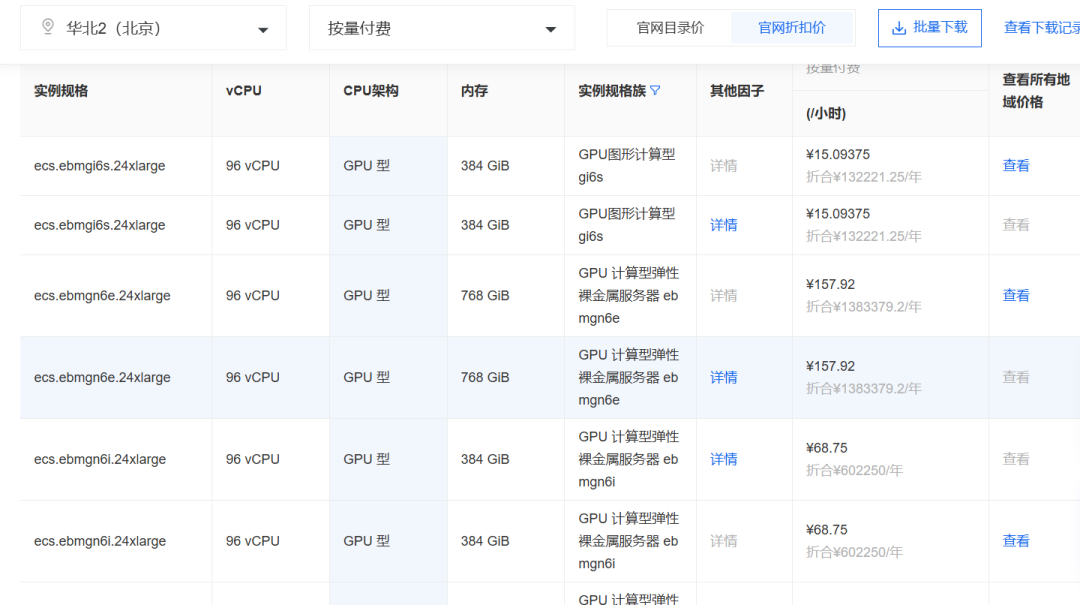Click the 实例规格 column header
The height and width of the screenshot is (605, 1080).
[x=61, y=91]
